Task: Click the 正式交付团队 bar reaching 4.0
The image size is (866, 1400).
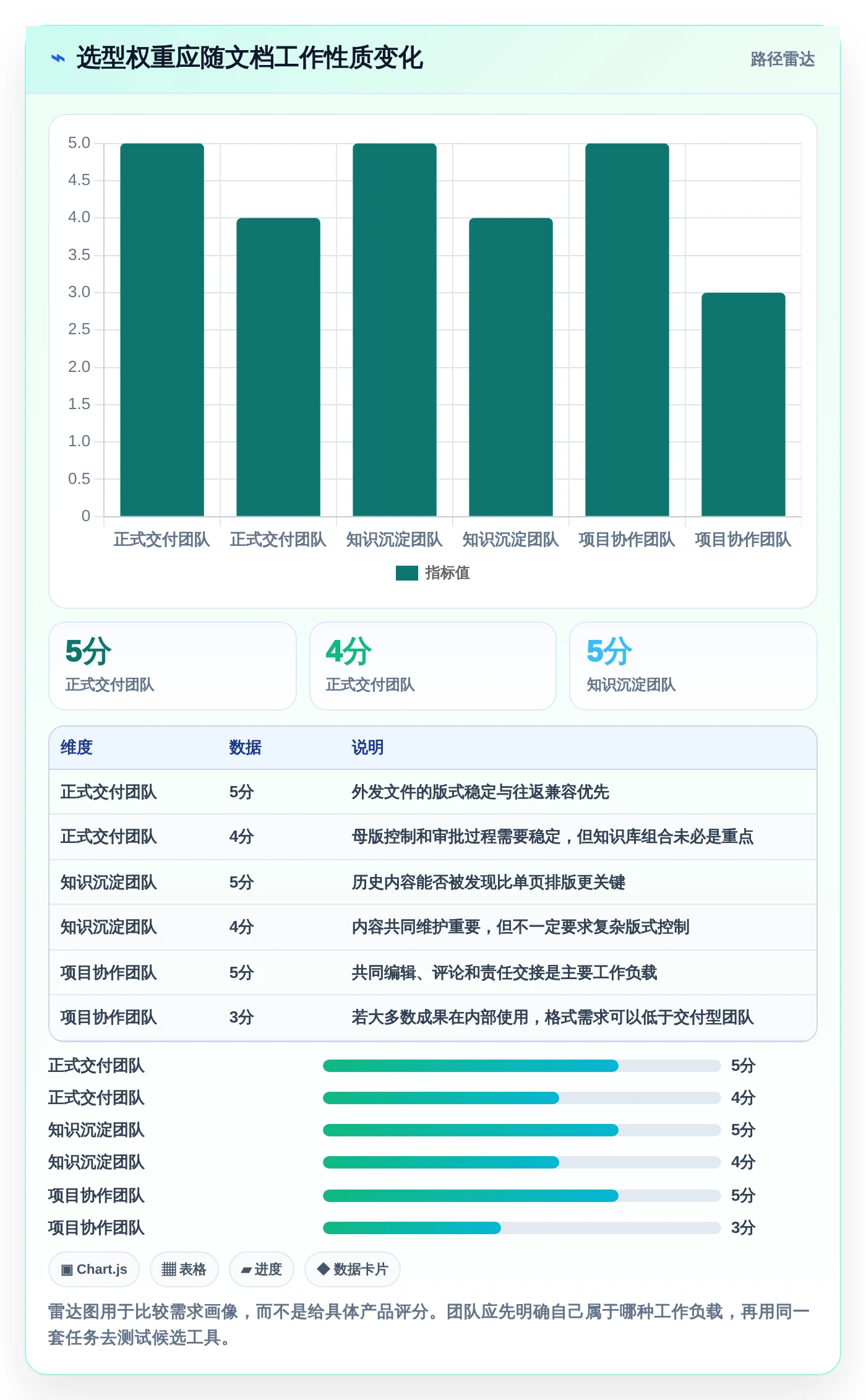Action: click(278, 367)
